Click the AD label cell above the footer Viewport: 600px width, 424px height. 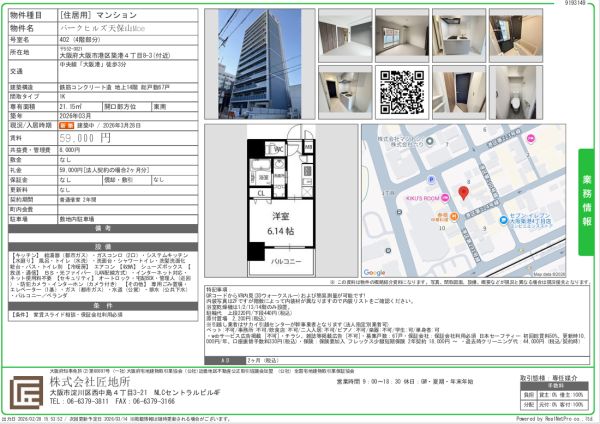pyautogui.click(x=225, y=360)
